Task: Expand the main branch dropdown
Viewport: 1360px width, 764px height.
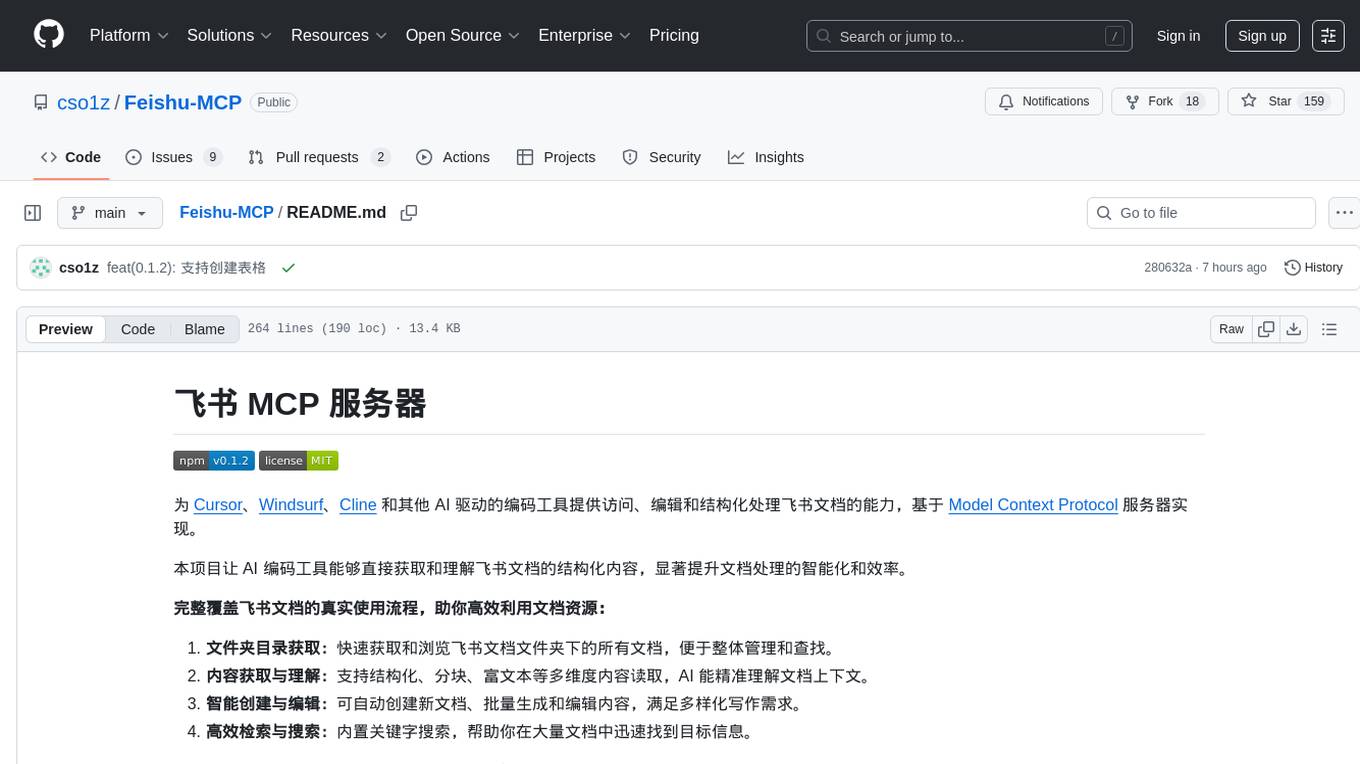Action: coord(109,213)
